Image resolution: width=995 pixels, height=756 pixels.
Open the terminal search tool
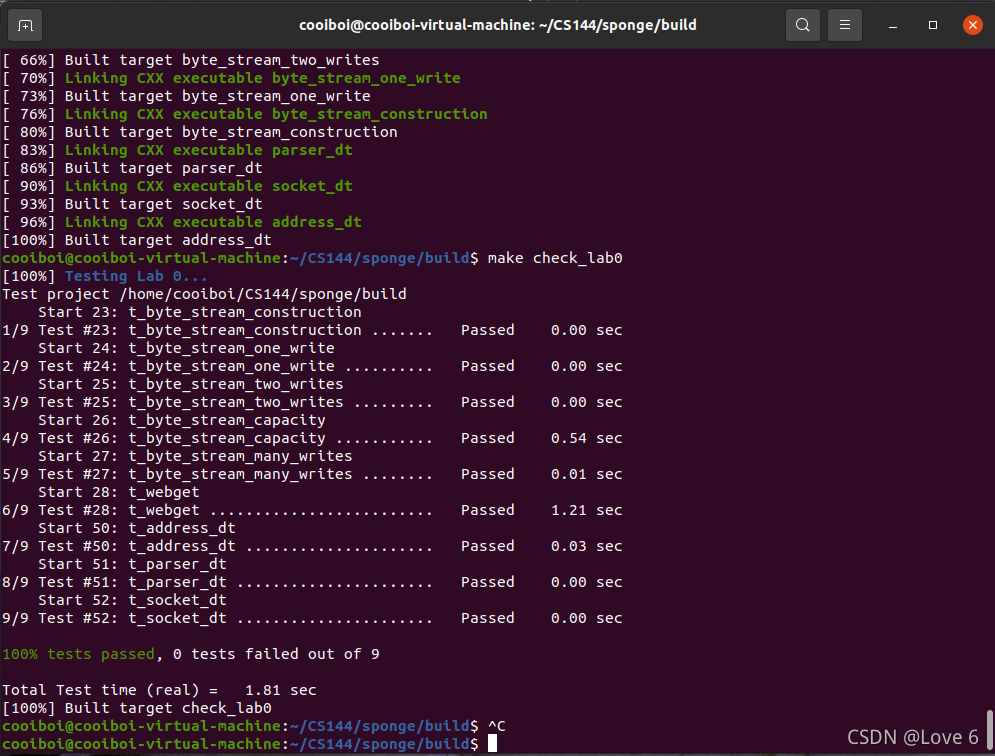click(802, 25)
